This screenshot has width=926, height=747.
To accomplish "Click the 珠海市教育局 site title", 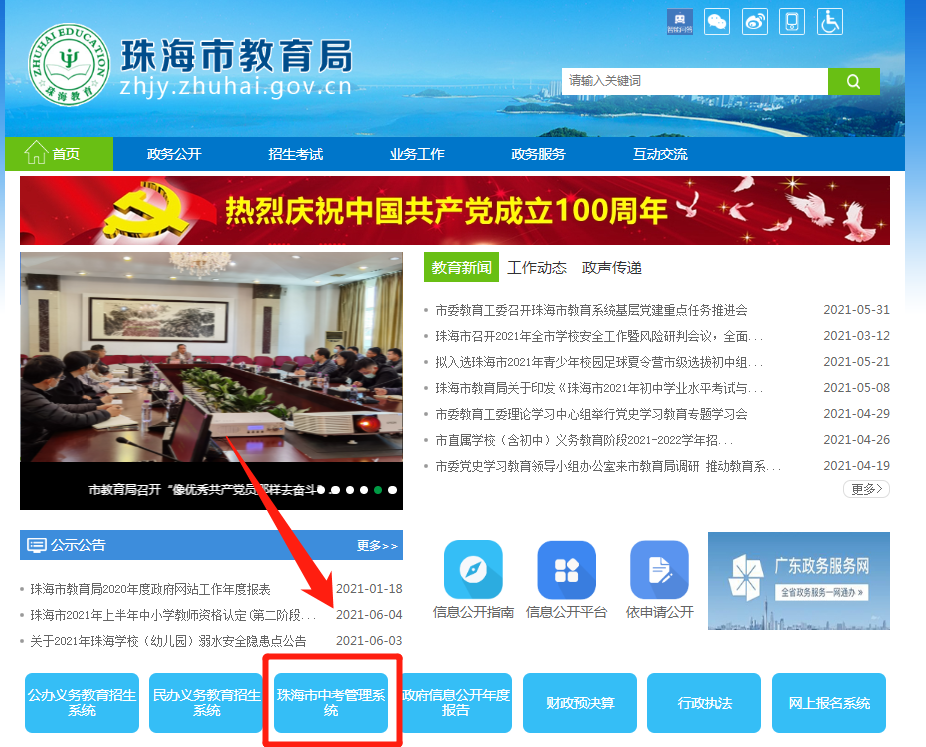I will (x=236, y=56).
